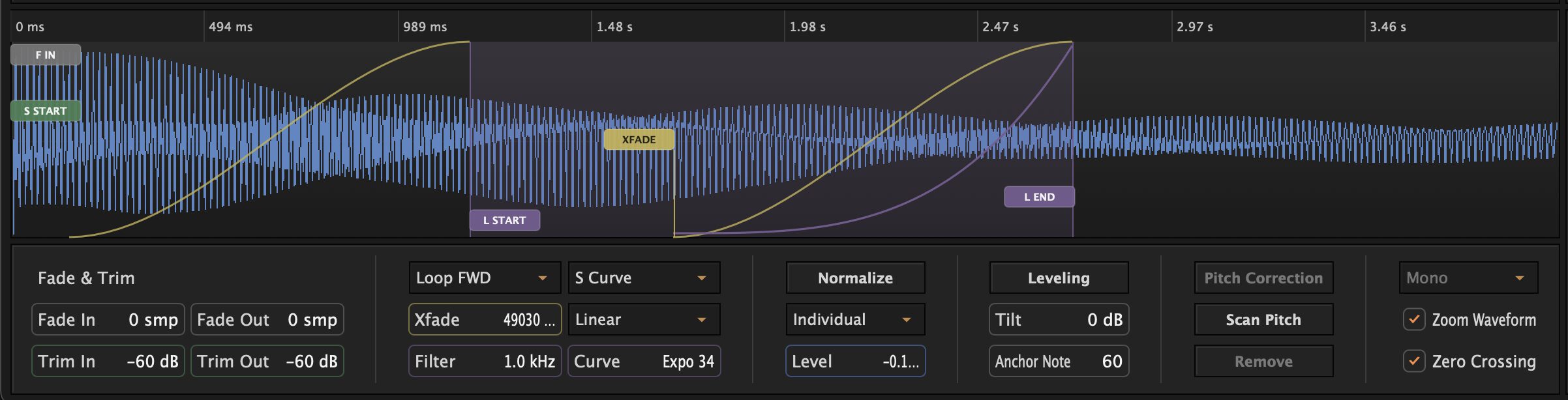Click the Scan Pitch button
The image size is (1568, 400).
point(1263,320)
